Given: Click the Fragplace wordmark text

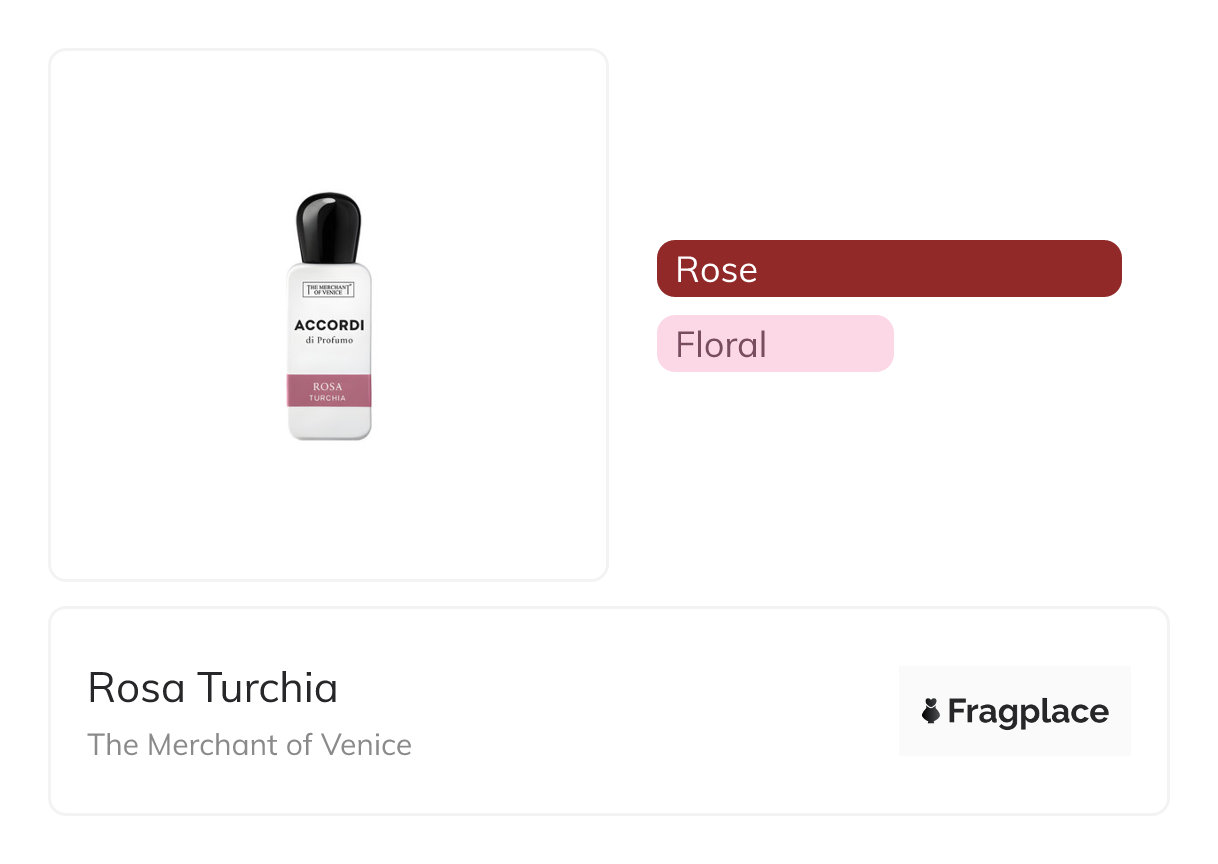Looking at the screenshot, I should point(1027,711).
